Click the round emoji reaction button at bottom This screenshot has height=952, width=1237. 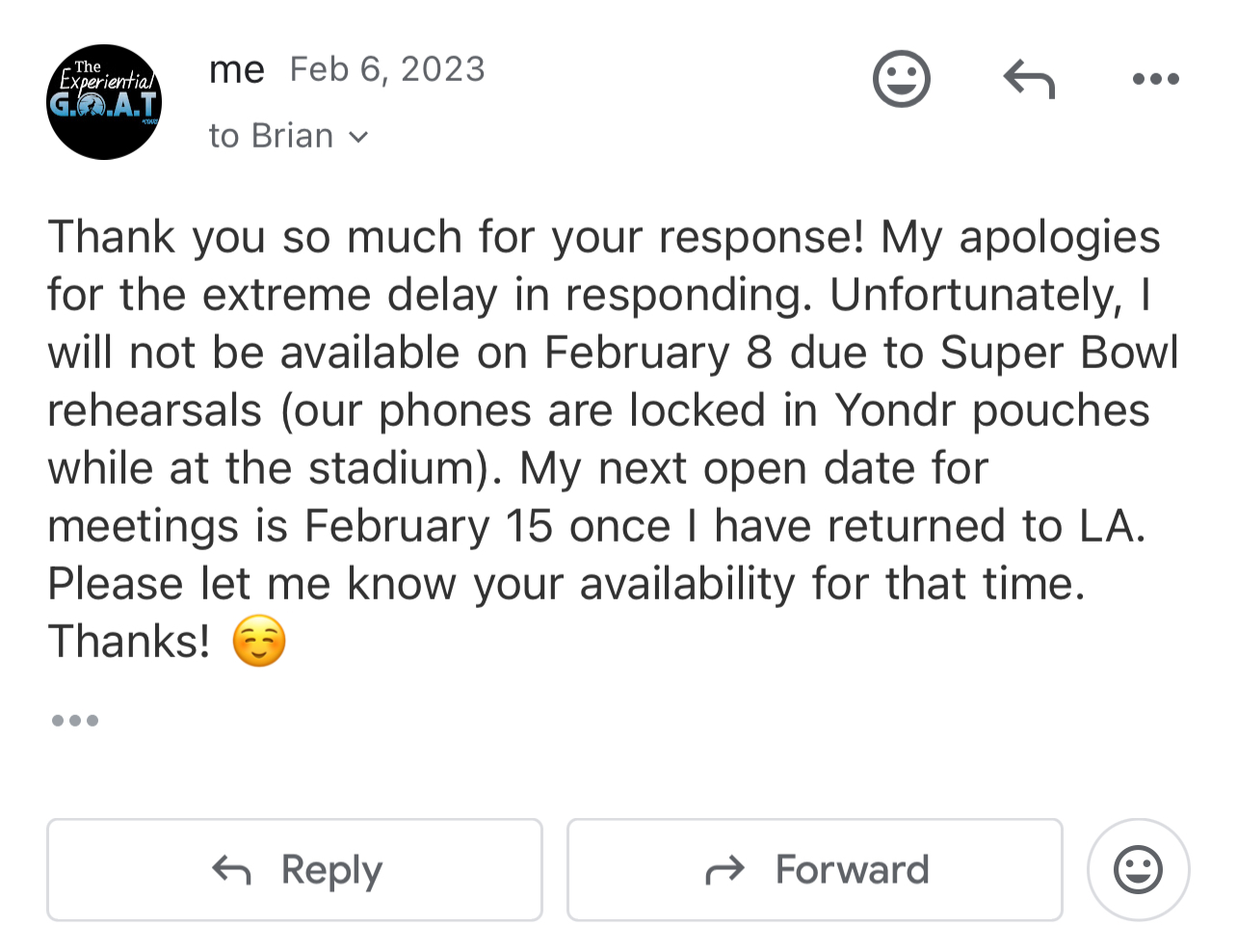(1138, 870)
